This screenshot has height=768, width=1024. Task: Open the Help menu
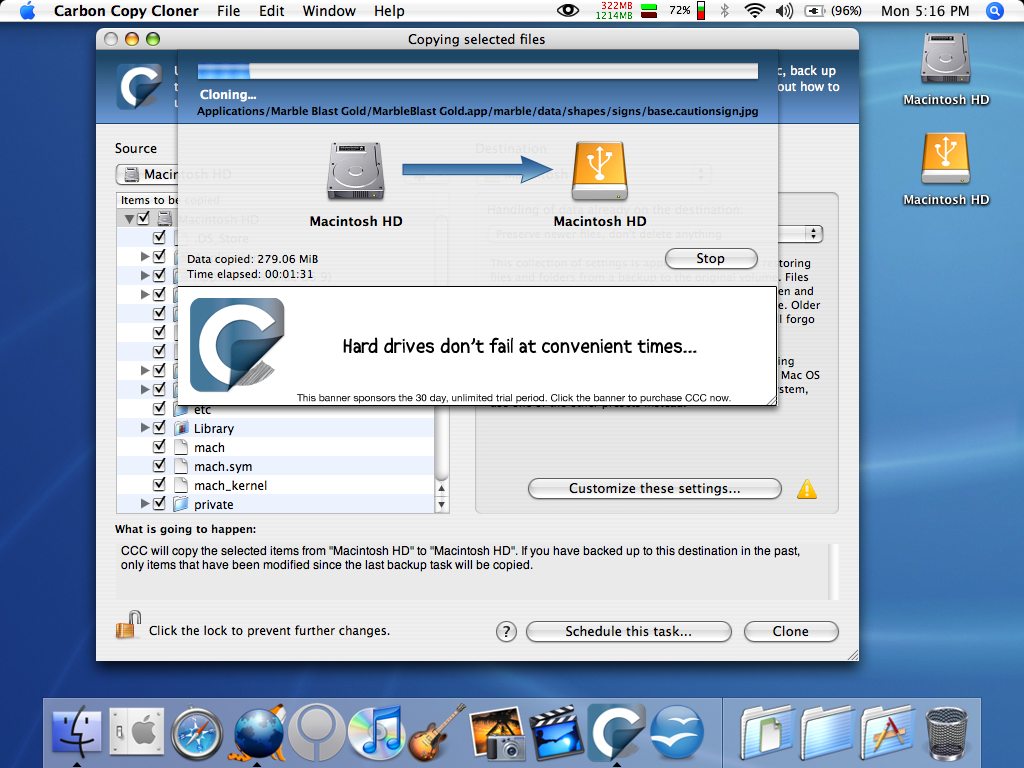[389, 10]
